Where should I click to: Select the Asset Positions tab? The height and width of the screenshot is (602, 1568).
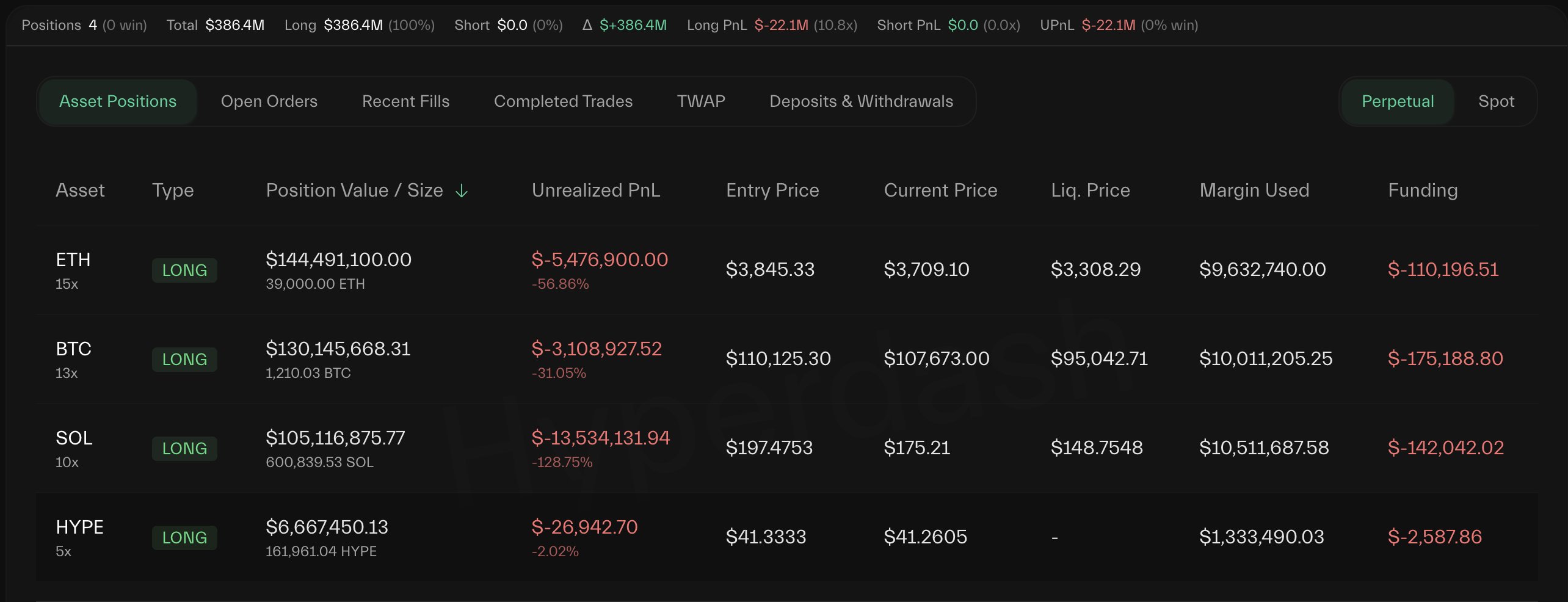(118, 101)
